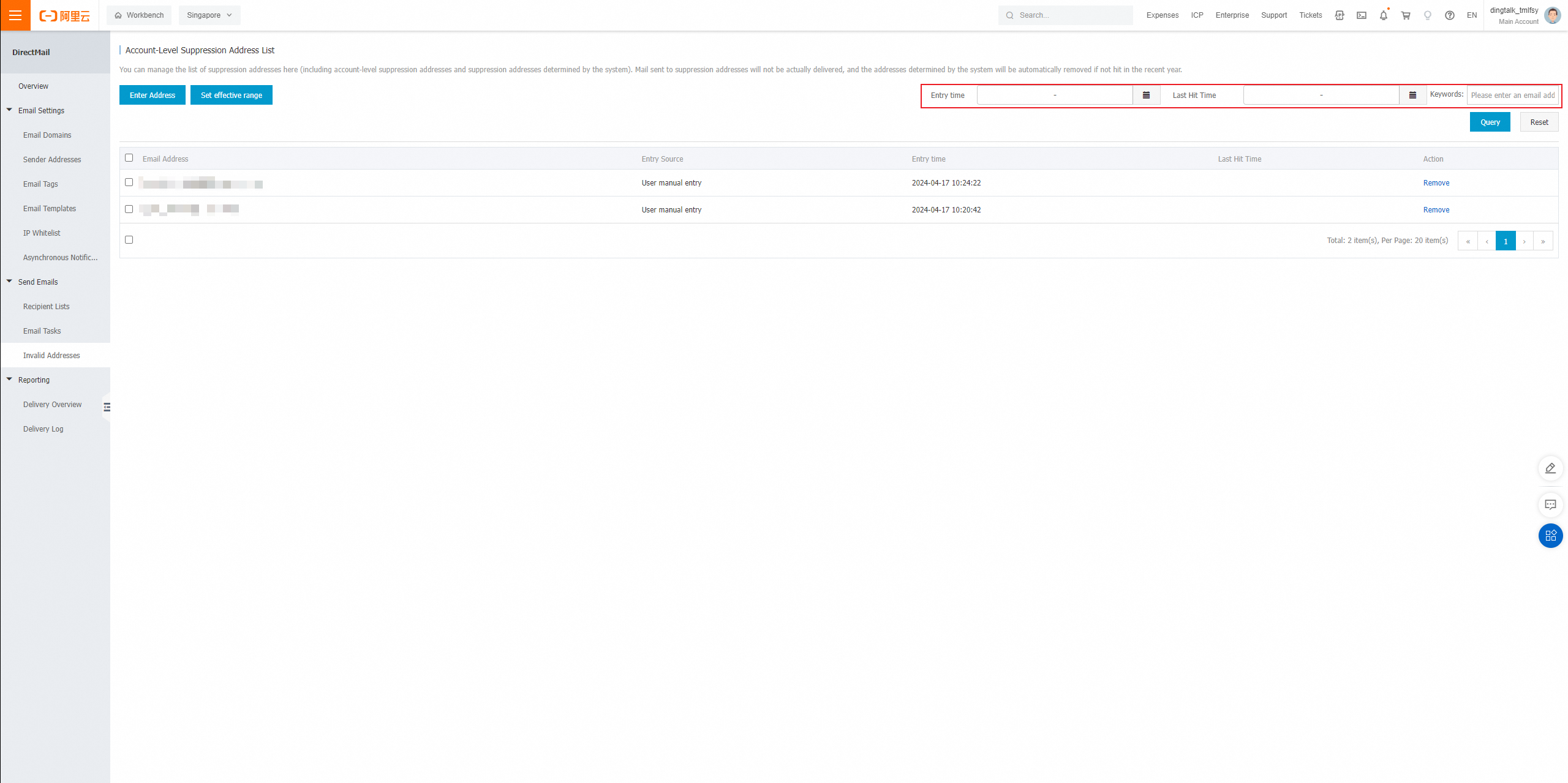Screen dimensions: 1568x783
Task: Open the hamburger navigation menu
Action: (15, 15)
